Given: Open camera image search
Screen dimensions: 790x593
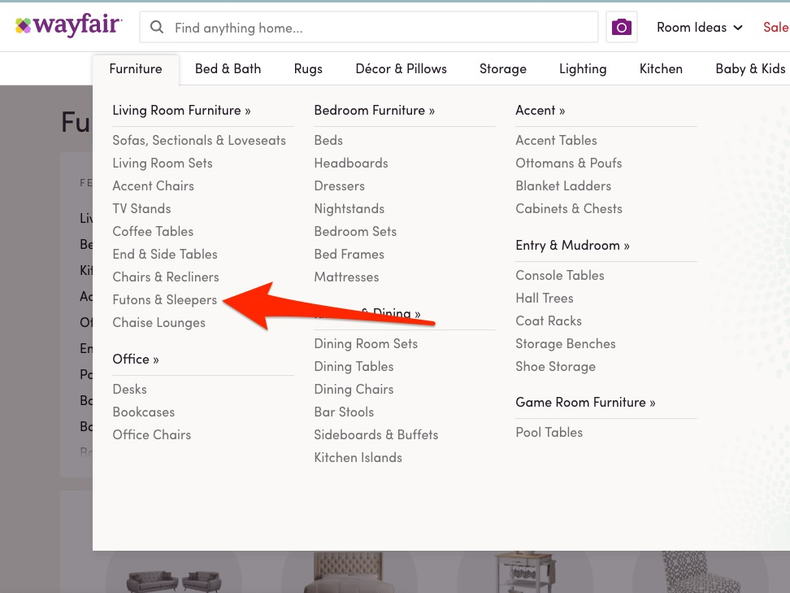Looking at the screenshot, I should pyautogui.click(x=621, y=28).
